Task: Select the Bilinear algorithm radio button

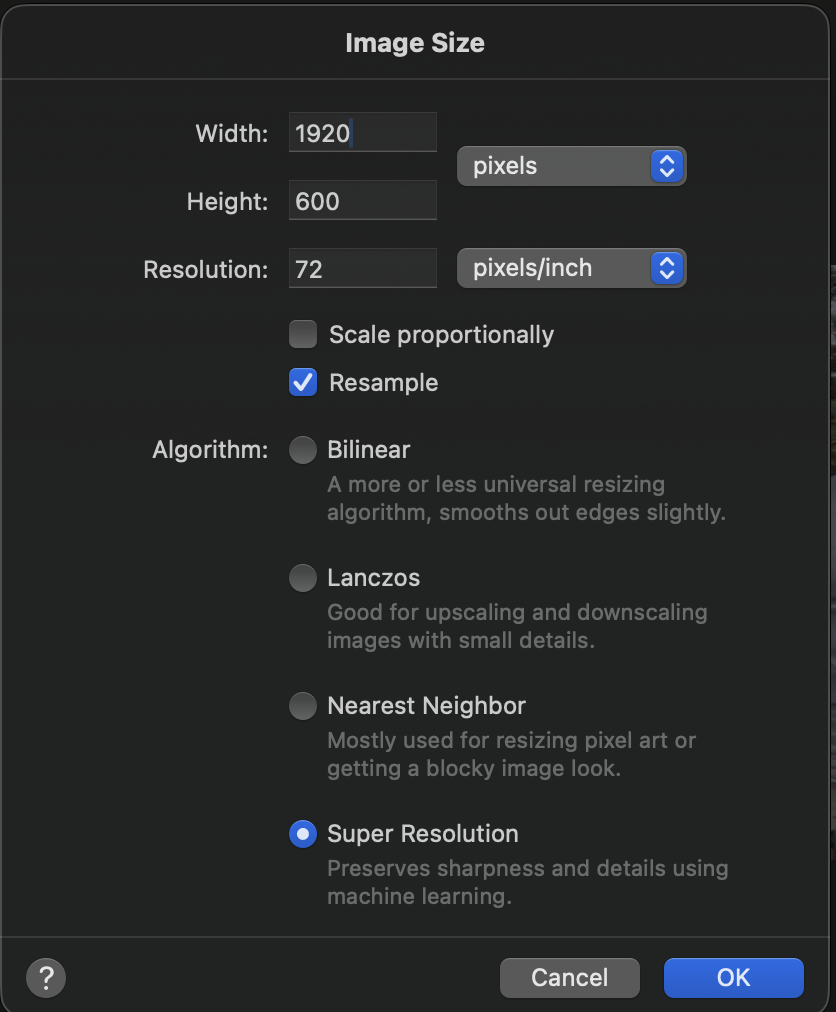Action: tap(303, 450)
